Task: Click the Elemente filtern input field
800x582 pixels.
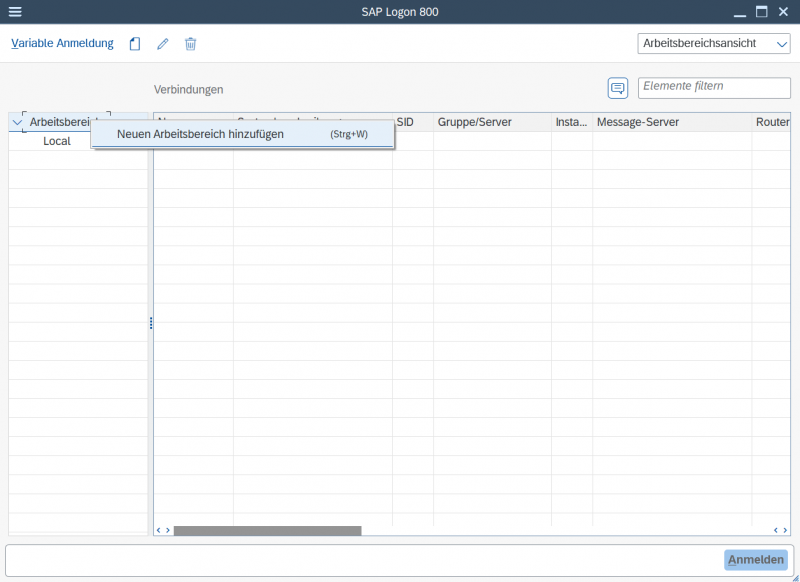Action: [x=714, y=88]
